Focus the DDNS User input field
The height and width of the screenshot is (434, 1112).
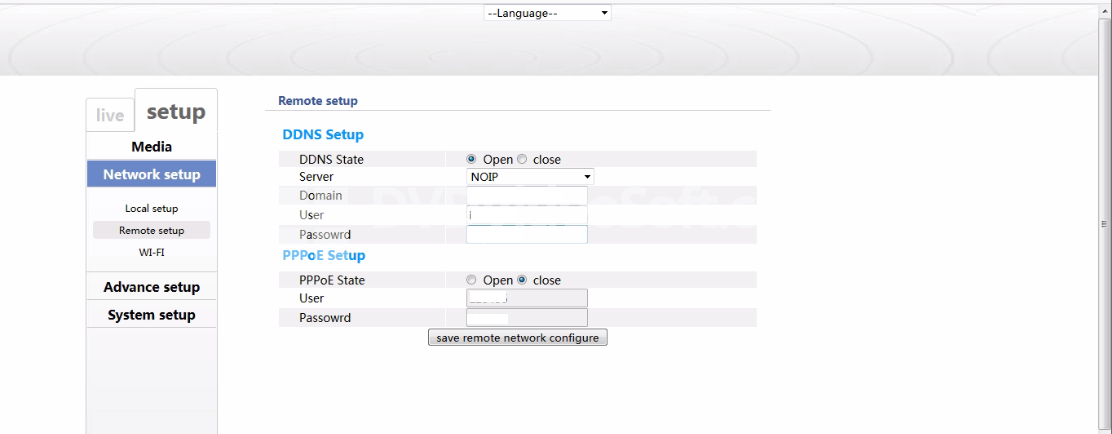point(526,215)
